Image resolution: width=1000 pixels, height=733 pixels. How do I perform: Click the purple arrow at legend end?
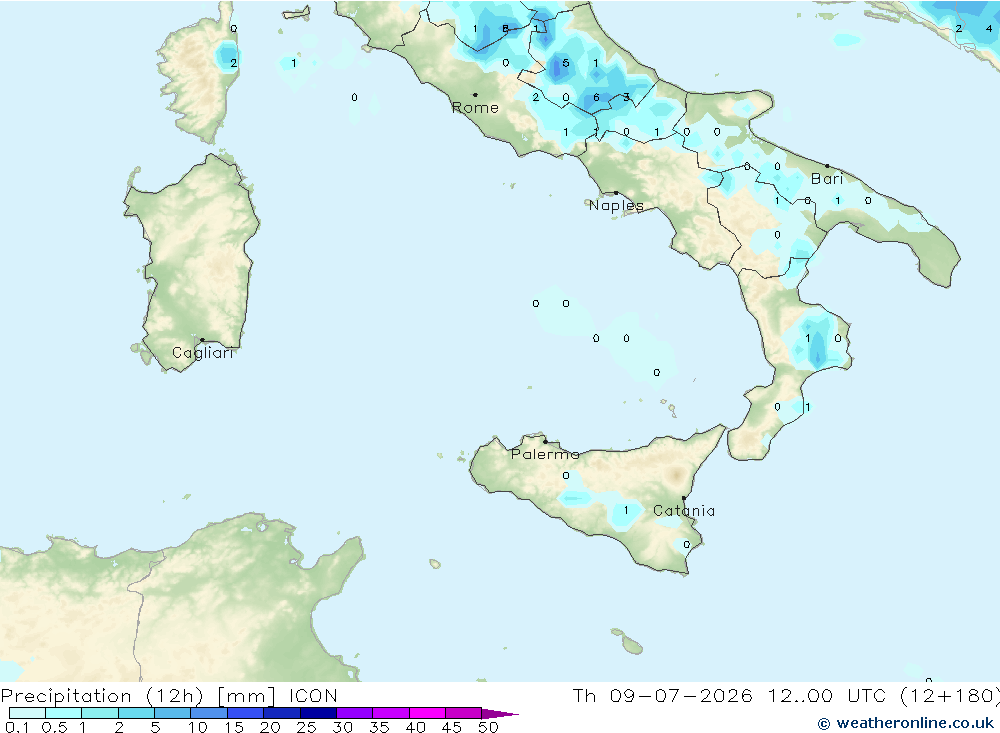coord(500,713)
